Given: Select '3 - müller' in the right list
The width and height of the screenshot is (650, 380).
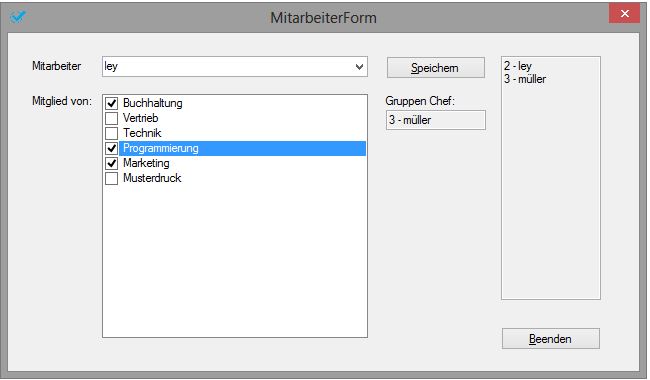Looking at the screenshot, I should point(525,79).
